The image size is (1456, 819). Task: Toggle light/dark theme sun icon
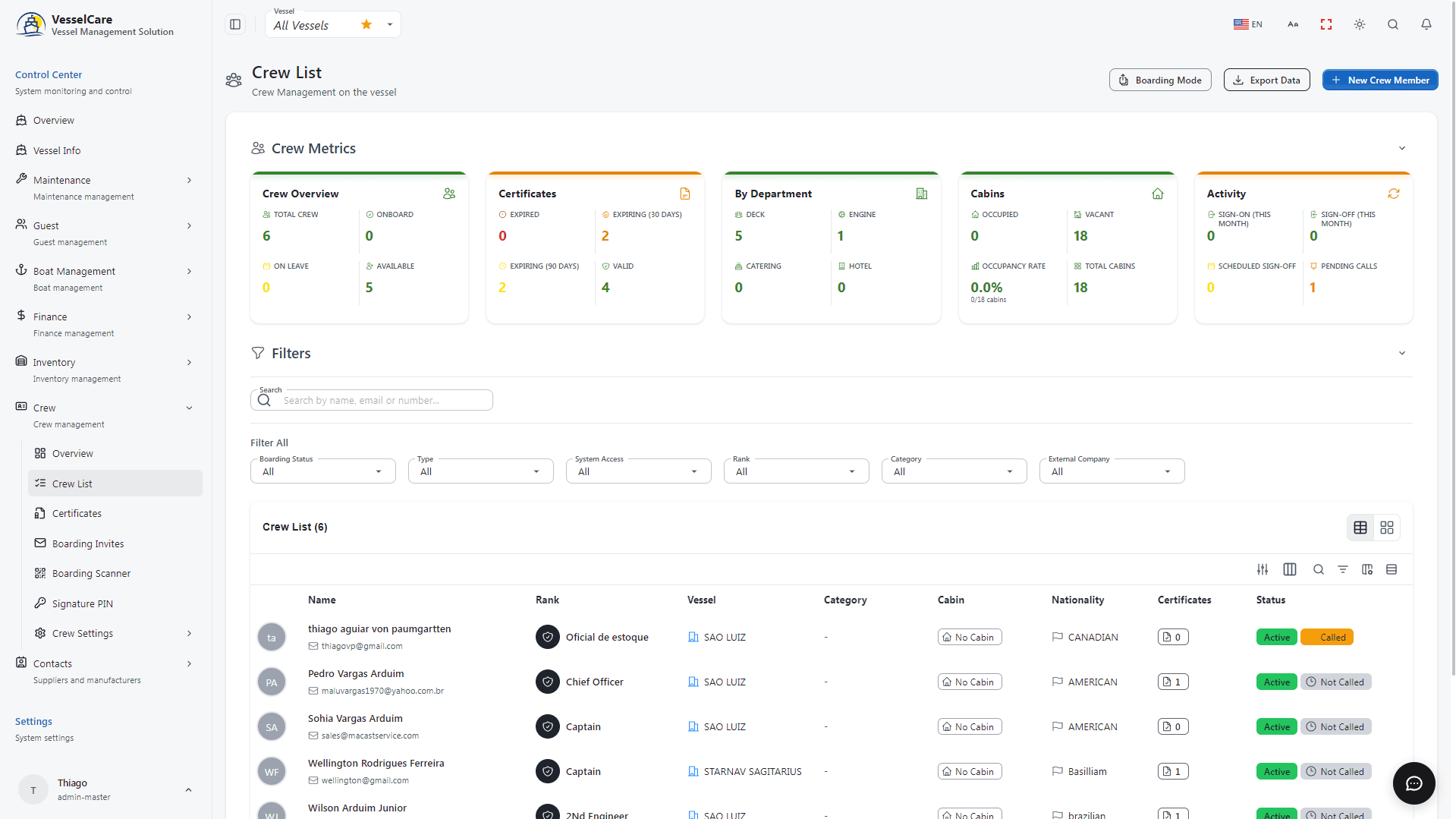[x=1360, y=24]
